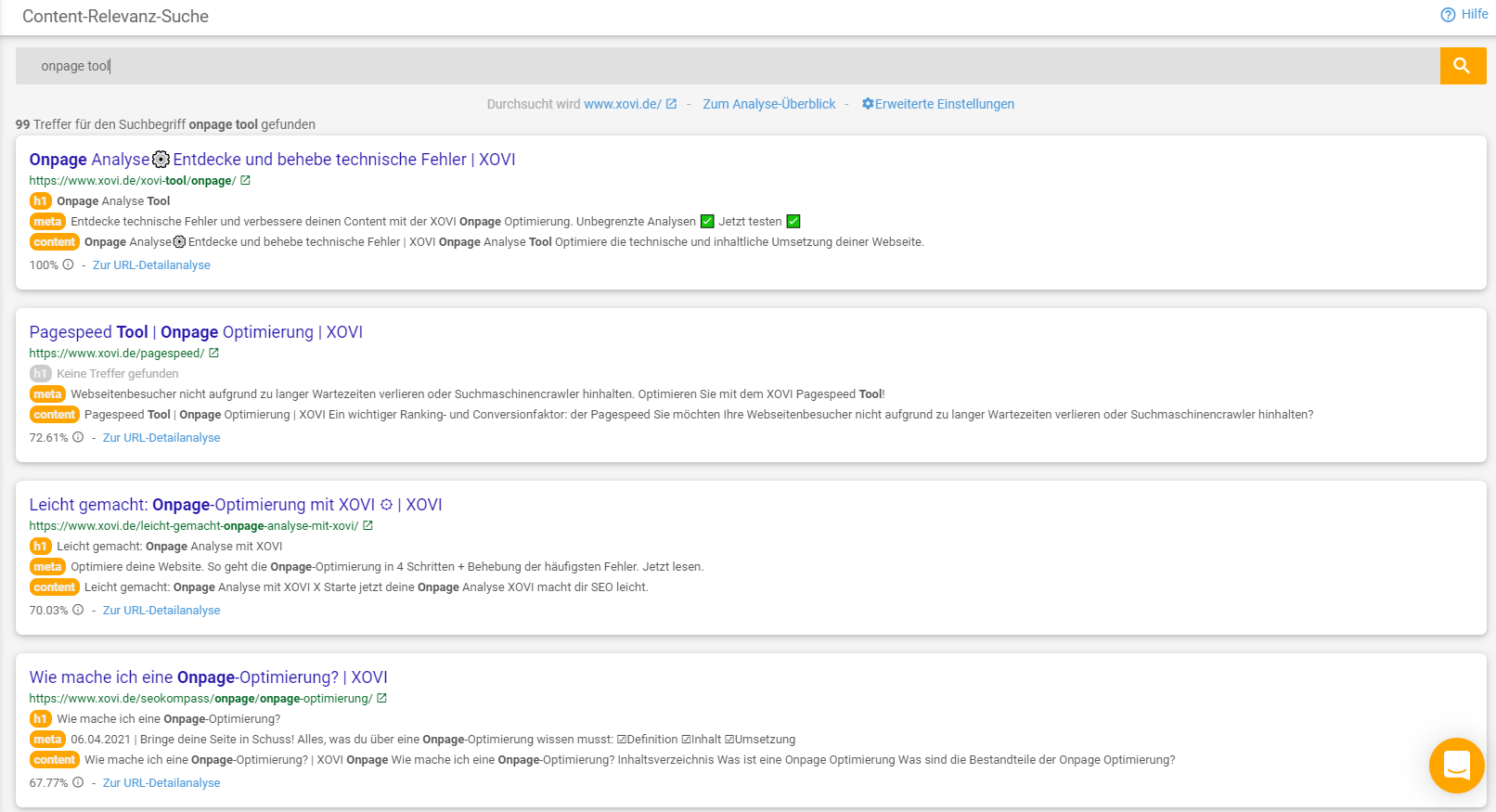Click info icon next to 70.03%
1496x812 pixels.
click(78, 610)
